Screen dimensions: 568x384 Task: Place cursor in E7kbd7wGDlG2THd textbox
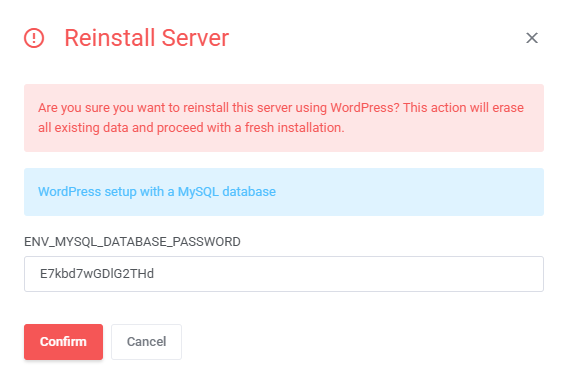[x=284, y=274]
